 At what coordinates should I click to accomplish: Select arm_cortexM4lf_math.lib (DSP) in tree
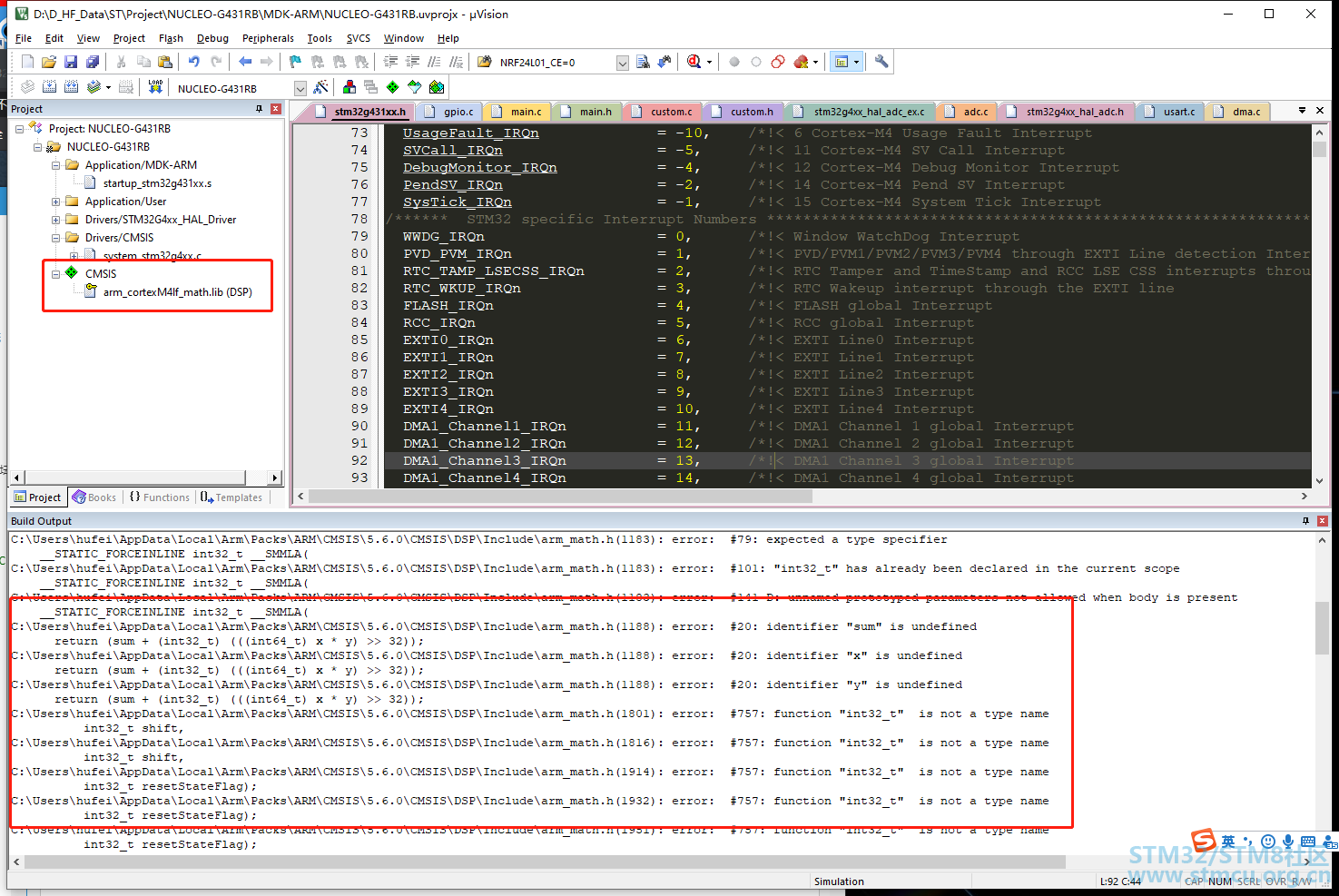coord(177,292)
